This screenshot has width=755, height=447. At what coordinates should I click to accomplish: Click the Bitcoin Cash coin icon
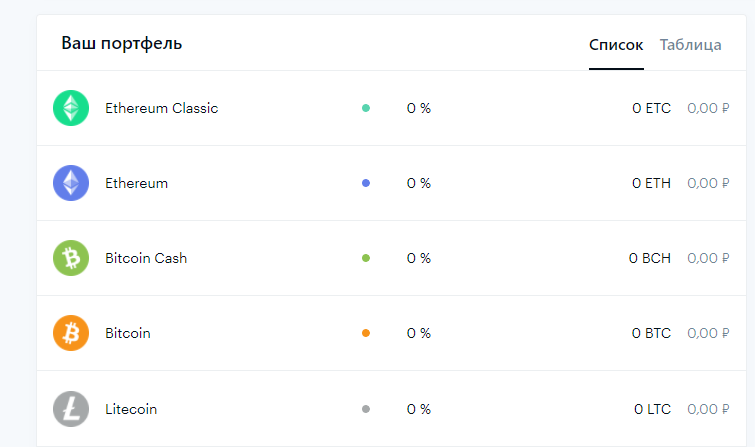pos(71,258)
